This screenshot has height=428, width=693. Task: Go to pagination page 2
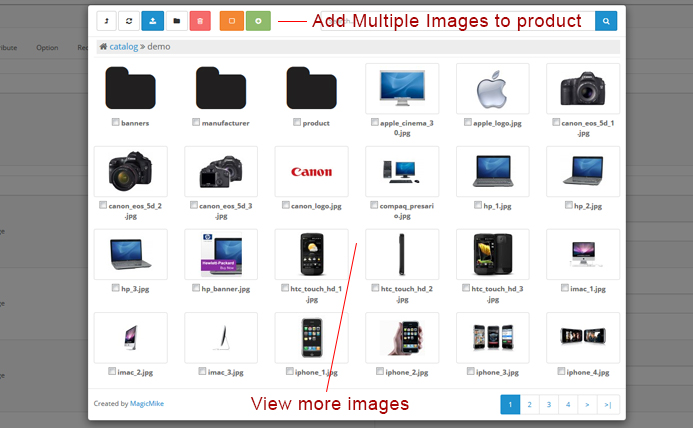(x=529, y=404)
